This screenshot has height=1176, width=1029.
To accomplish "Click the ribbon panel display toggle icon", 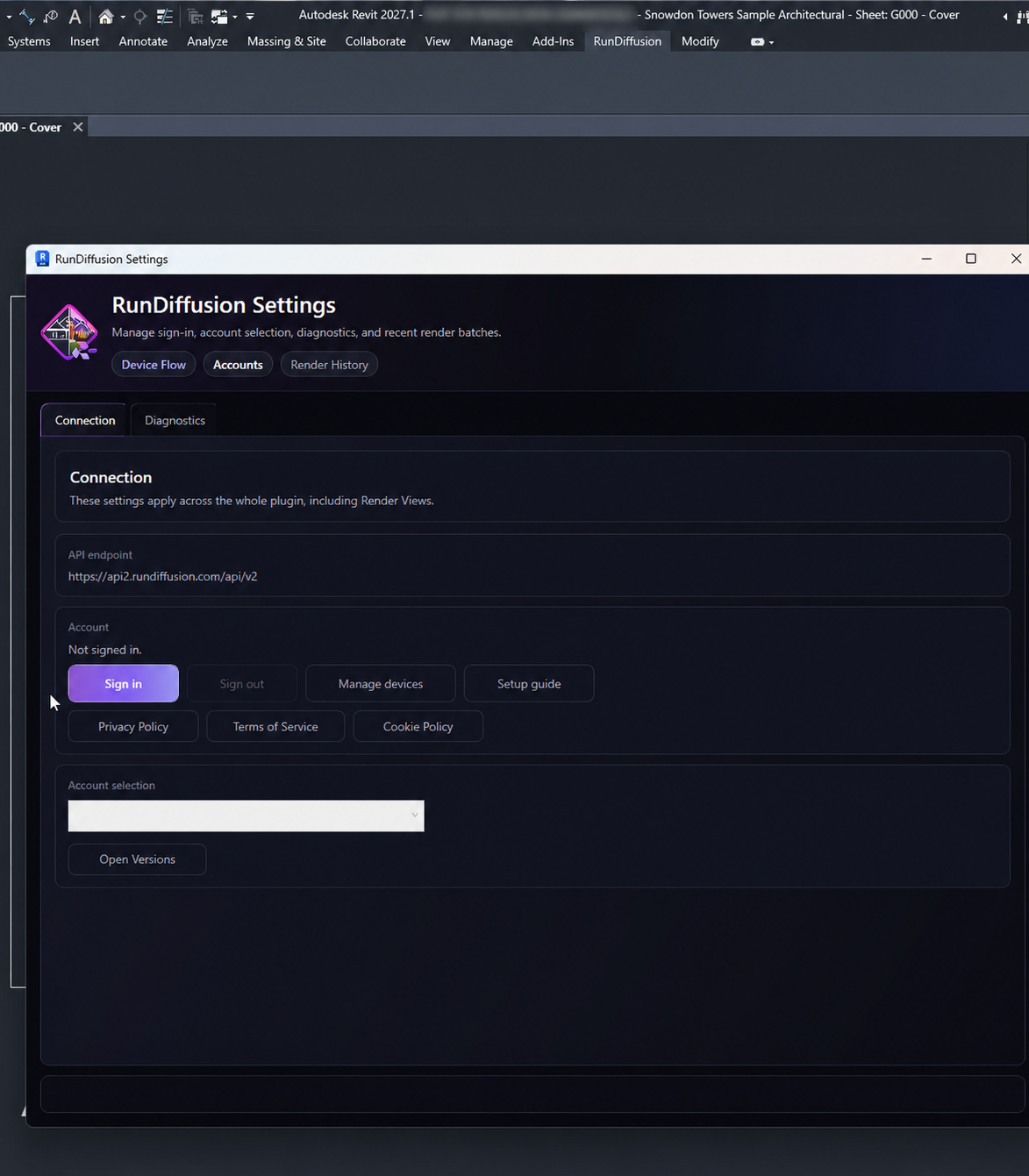I will 757,41.
